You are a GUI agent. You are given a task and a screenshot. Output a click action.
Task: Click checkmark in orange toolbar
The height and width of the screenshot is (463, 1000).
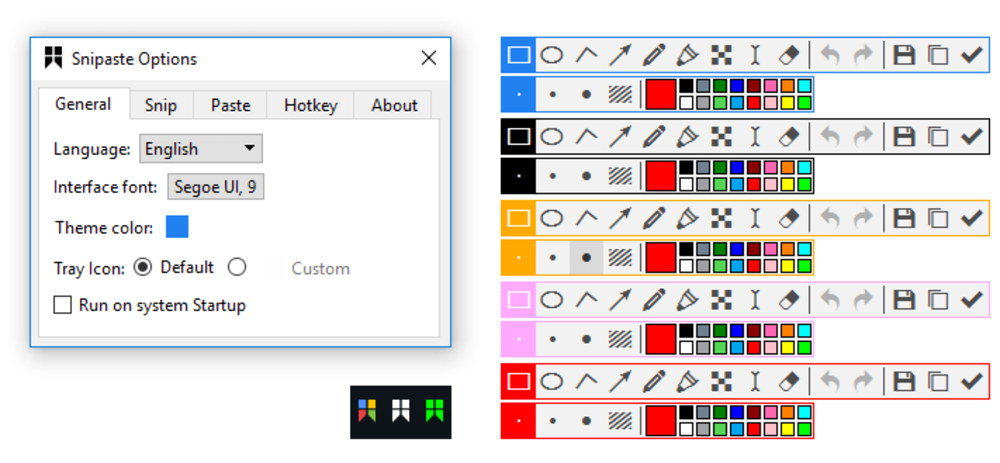pos(971,219)
